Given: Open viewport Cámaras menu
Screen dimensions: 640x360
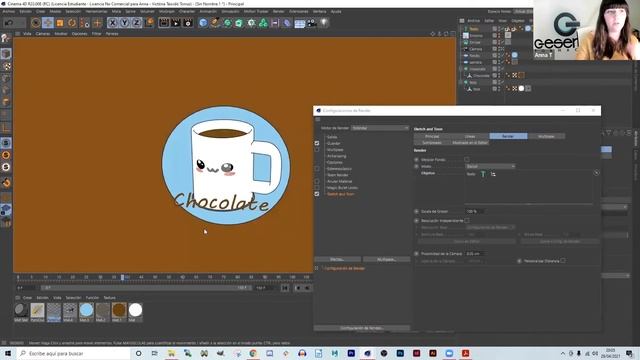Looking at the screenshot, I should point(43,34).
